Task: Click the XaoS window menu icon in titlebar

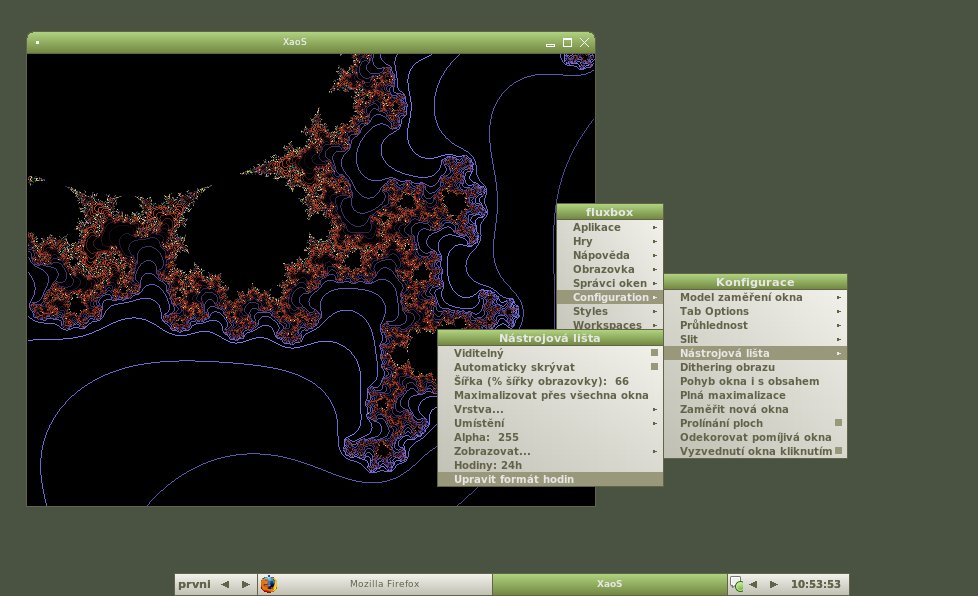Action: (x=37, y=42)
